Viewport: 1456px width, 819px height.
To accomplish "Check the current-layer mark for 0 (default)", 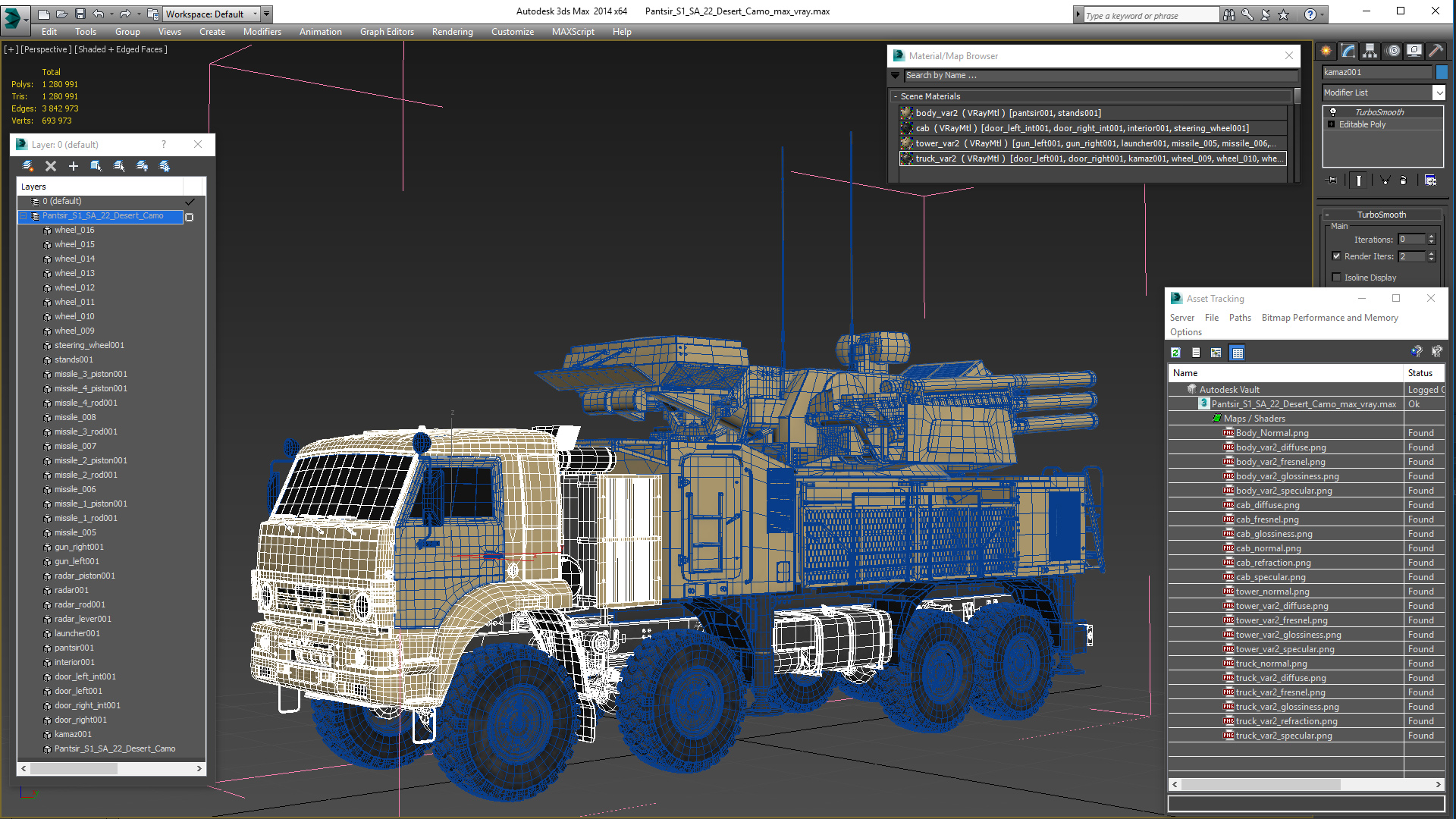I will click(190, 202).
